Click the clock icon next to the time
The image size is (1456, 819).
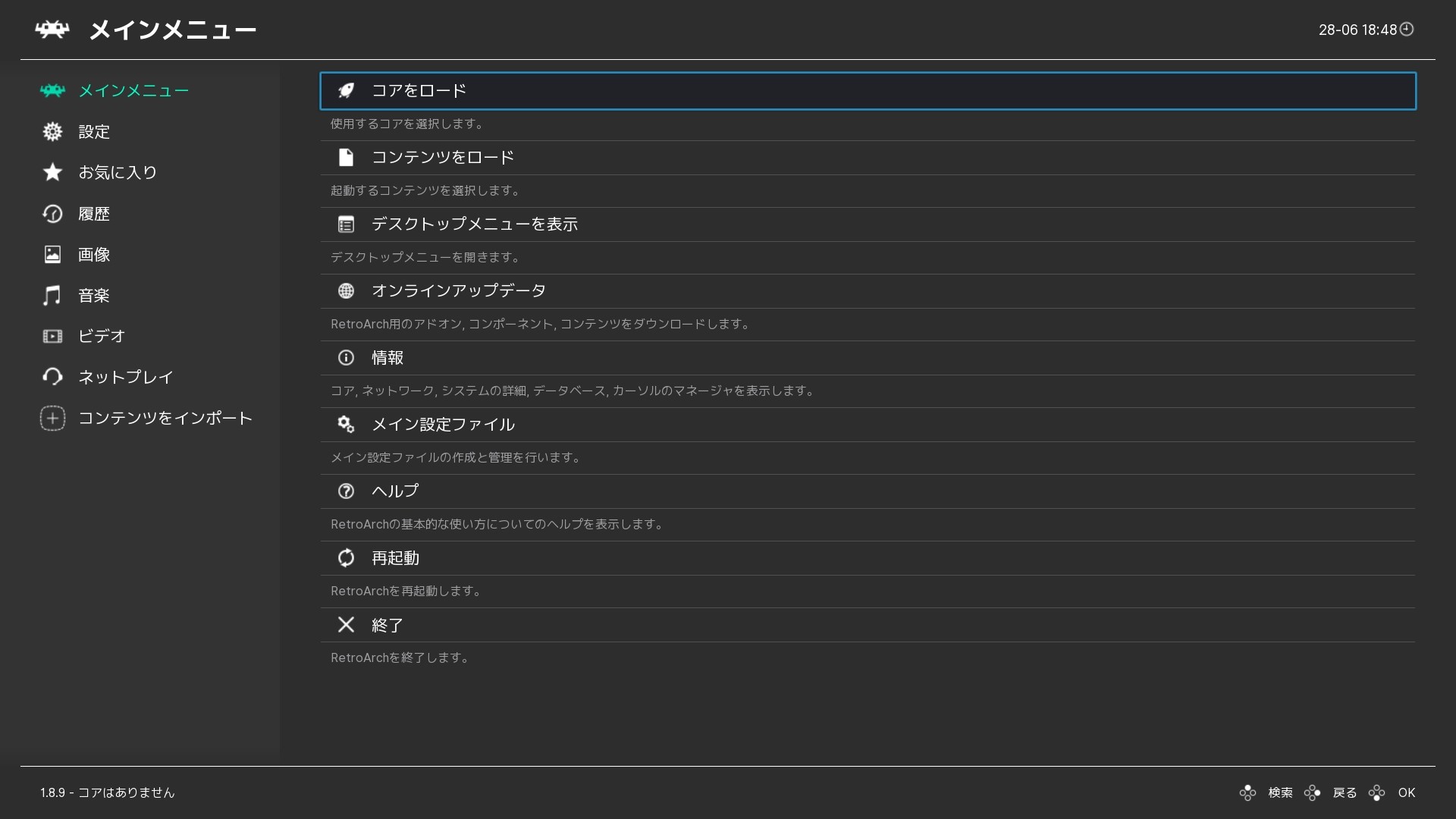click(x=1407, y=30)
